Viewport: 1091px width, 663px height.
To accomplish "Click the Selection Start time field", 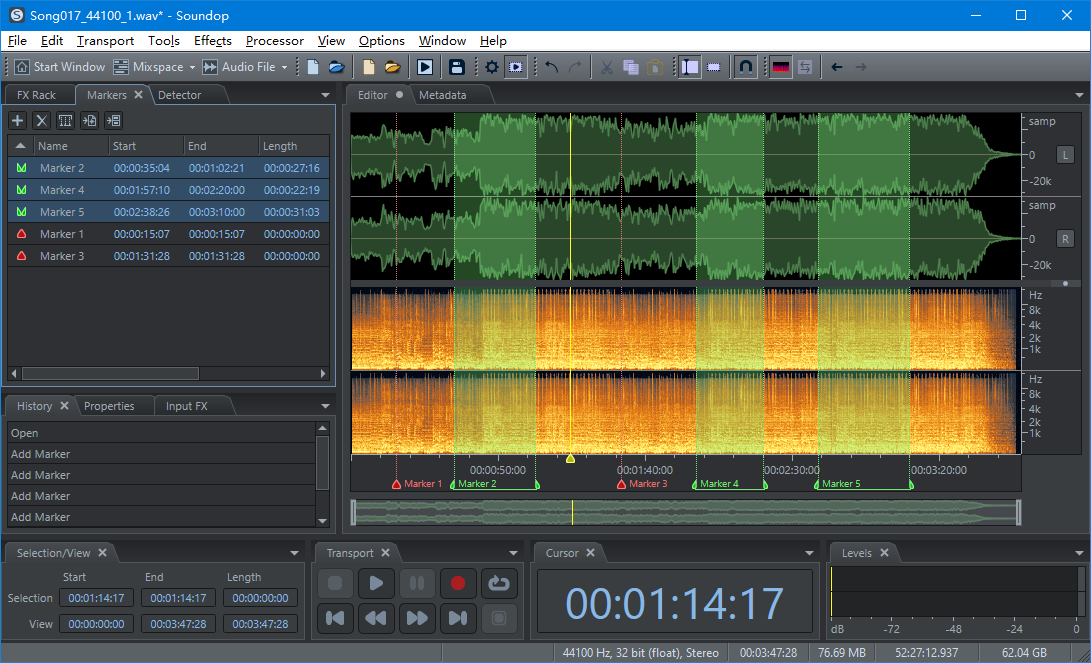I will click(96, 598).
